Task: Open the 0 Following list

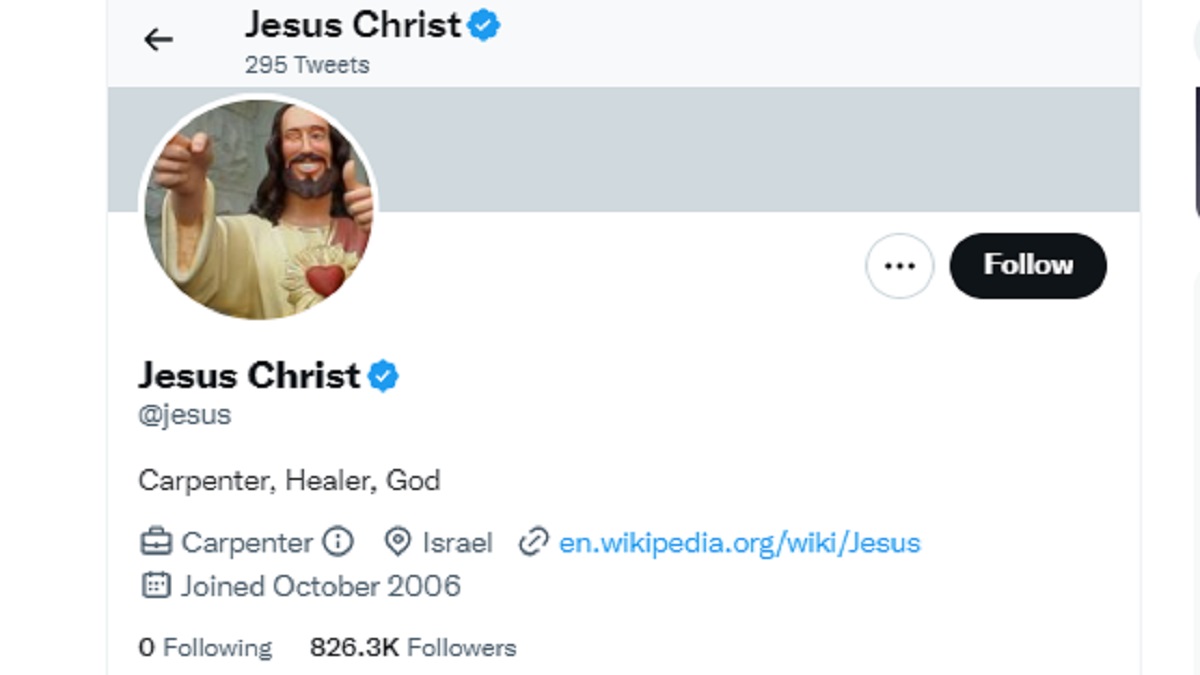Action: (x=205, y=648)
